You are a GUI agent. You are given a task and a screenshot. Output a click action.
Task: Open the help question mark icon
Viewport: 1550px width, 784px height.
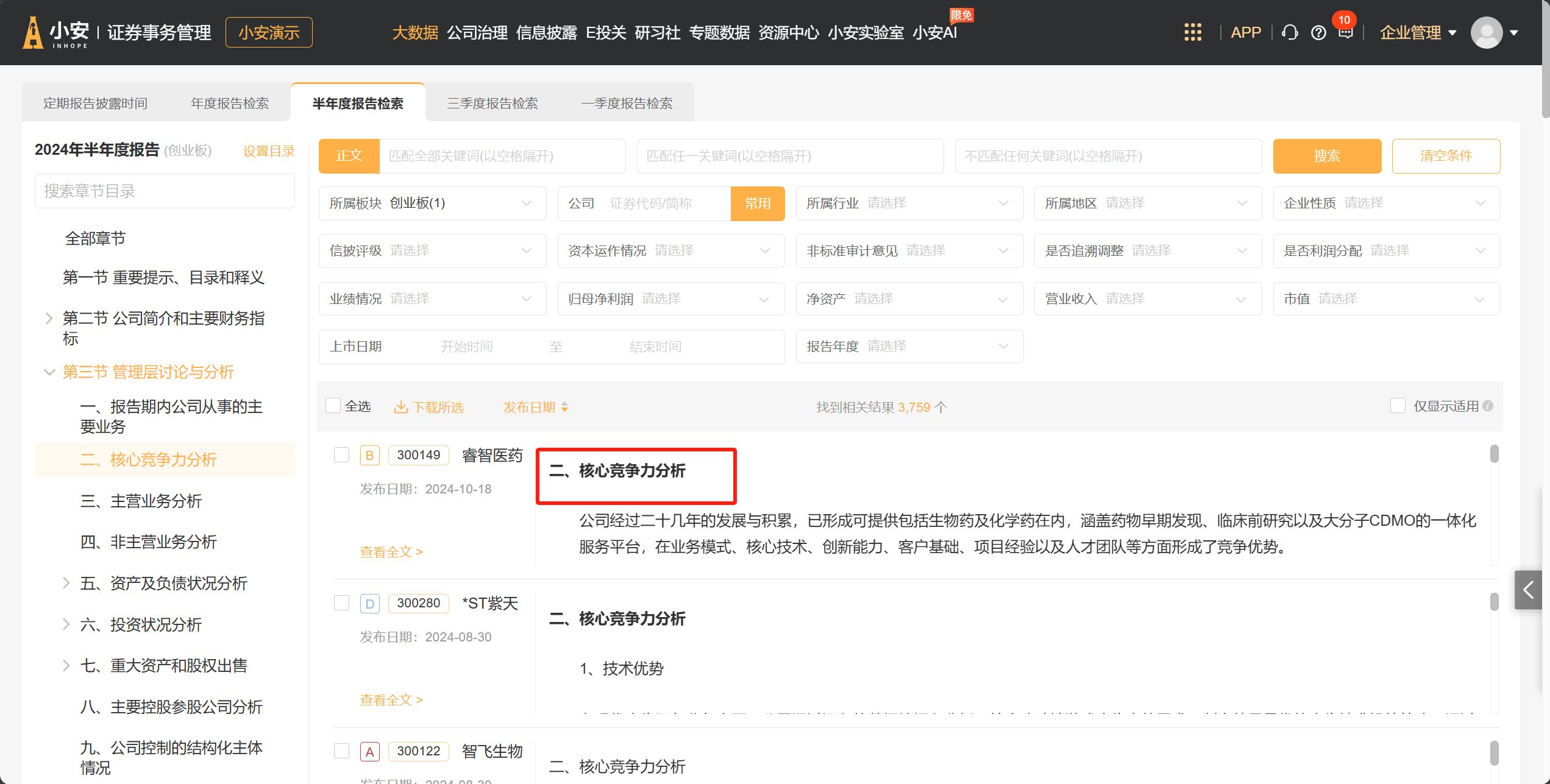click(x=1318, y=33)
